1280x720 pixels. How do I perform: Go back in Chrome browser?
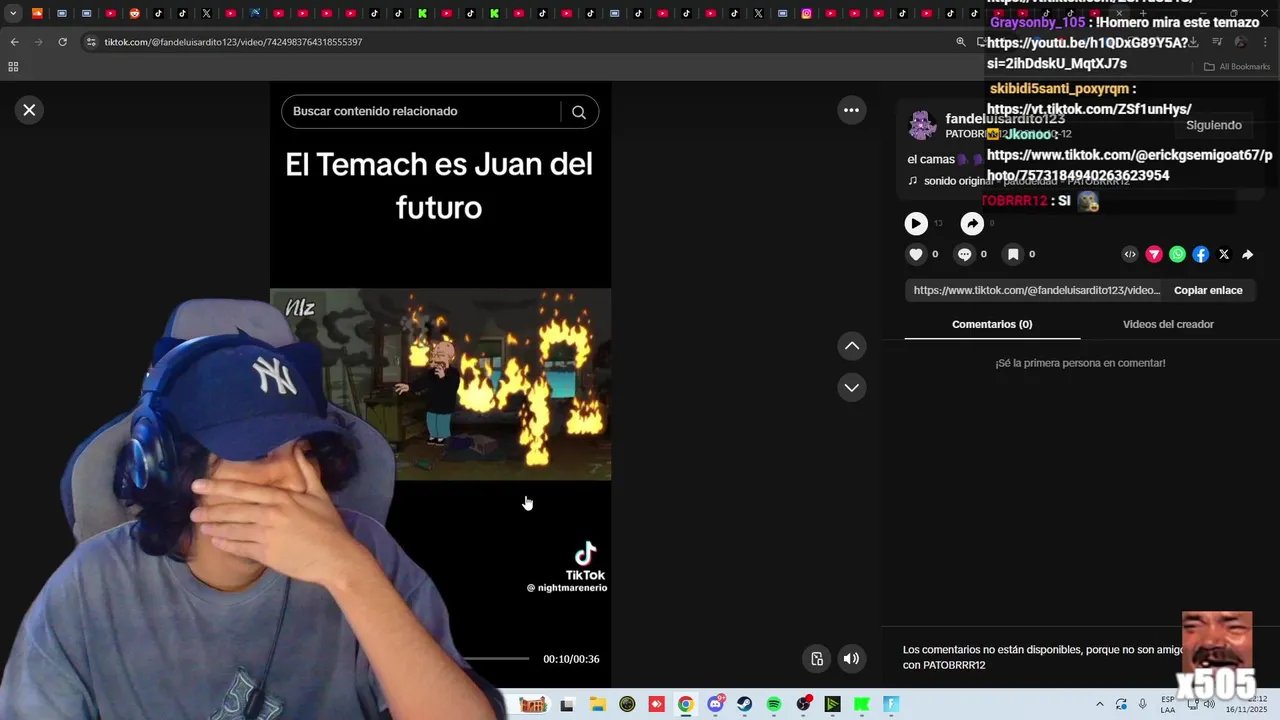pos(14,42)
